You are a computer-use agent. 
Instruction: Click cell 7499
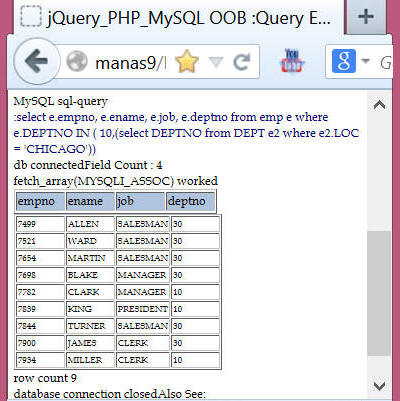[40, 224]
